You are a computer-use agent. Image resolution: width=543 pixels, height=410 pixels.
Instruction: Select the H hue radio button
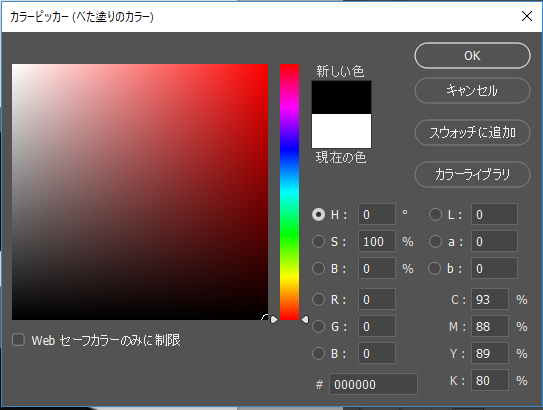tap(318, 214)
